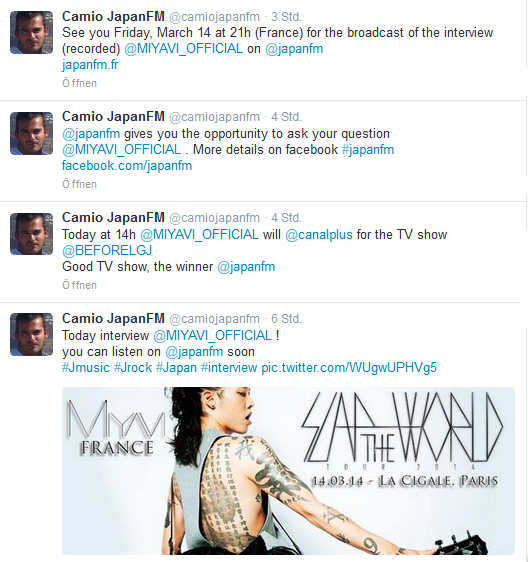Open the 6 Std. tweet timestamp
Viewport: 528px width, 562px height.
[286, 318]
